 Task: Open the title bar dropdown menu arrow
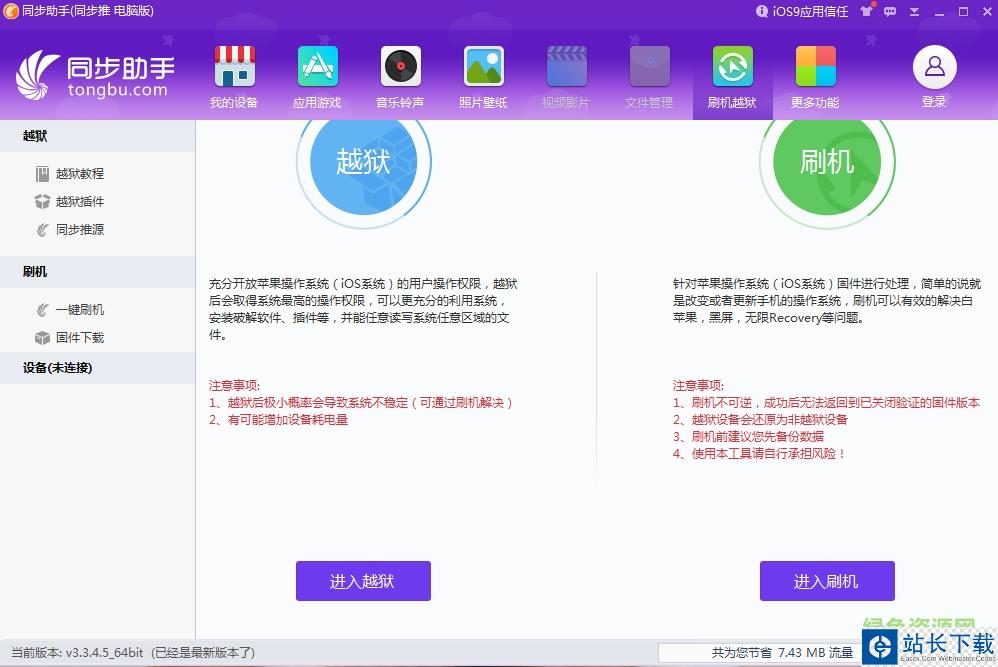(x=913, y=12)
